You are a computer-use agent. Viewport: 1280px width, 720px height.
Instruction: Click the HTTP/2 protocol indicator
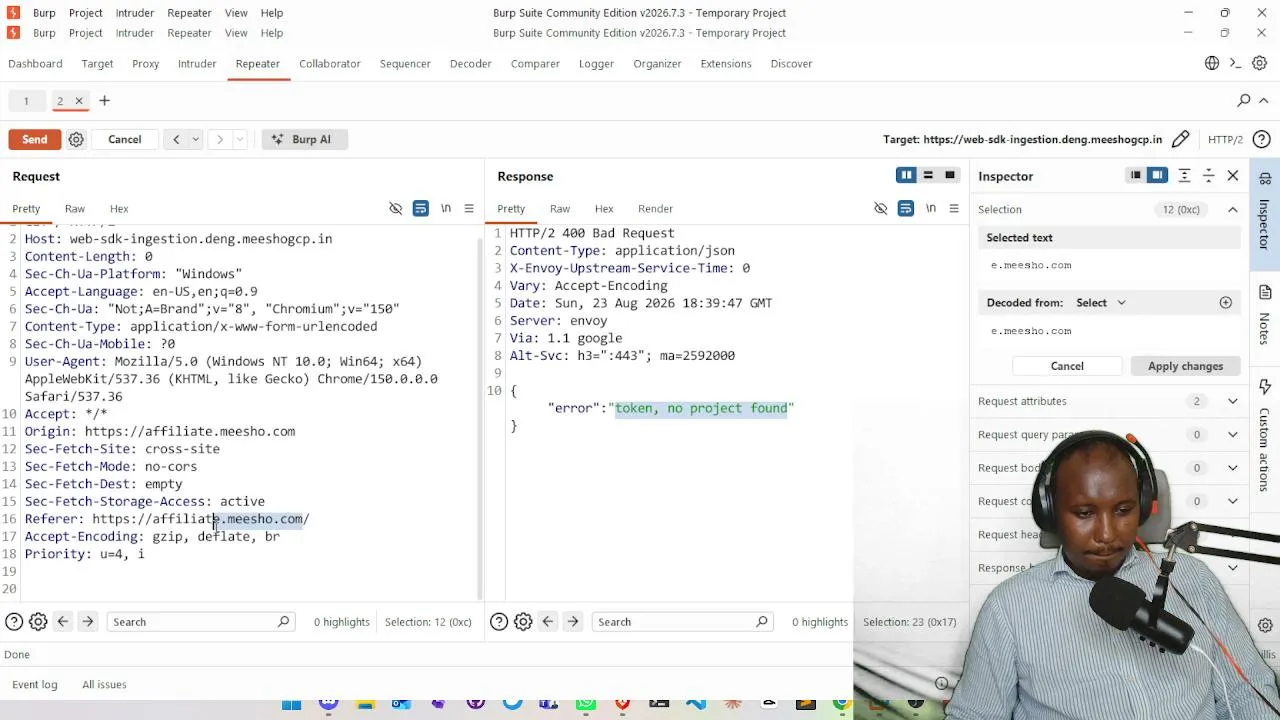[x=1225, y=139]
